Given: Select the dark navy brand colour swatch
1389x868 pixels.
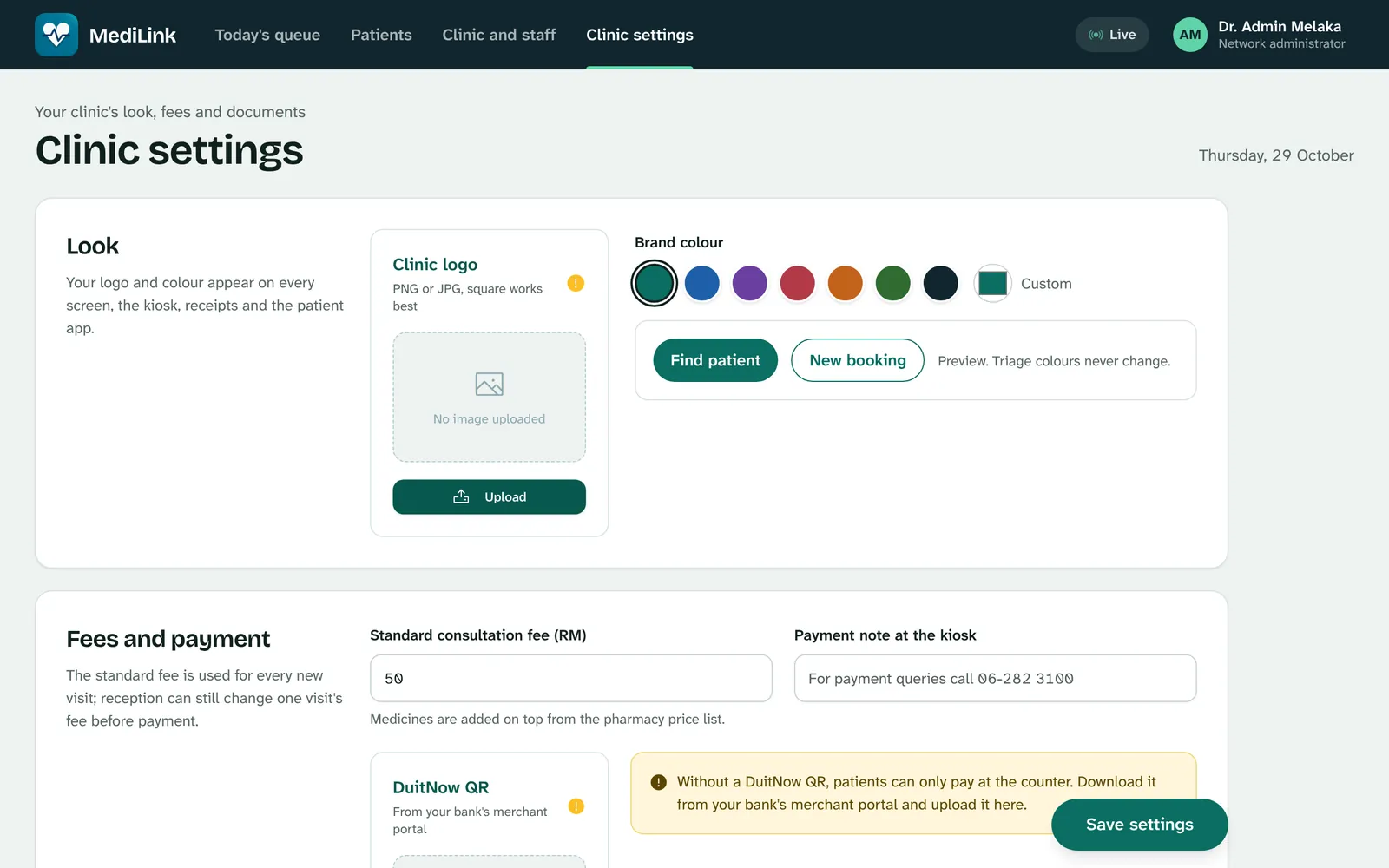Looking at the screenshot, I should [941, 283].
